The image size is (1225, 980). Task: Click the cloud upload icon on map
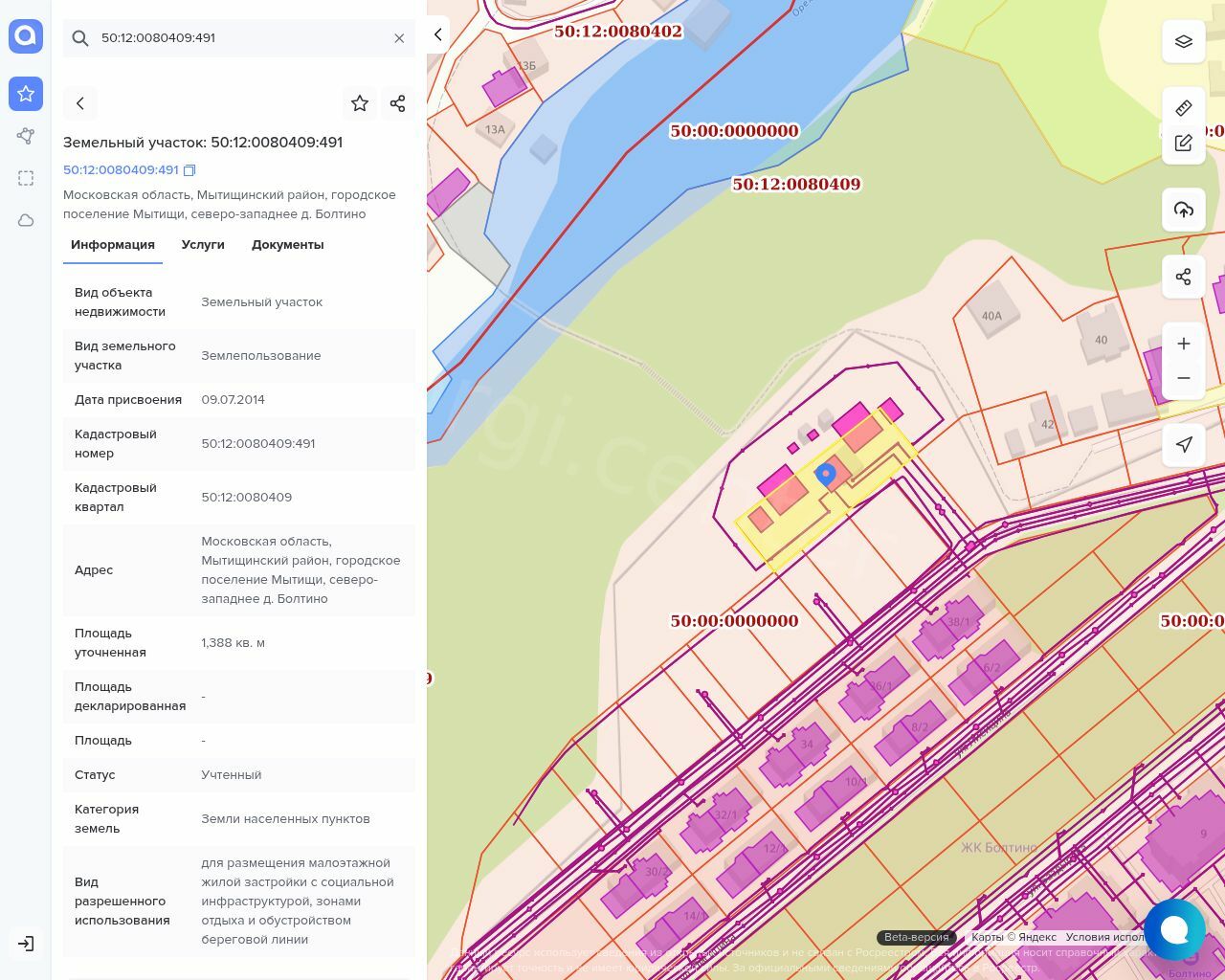1183,210
